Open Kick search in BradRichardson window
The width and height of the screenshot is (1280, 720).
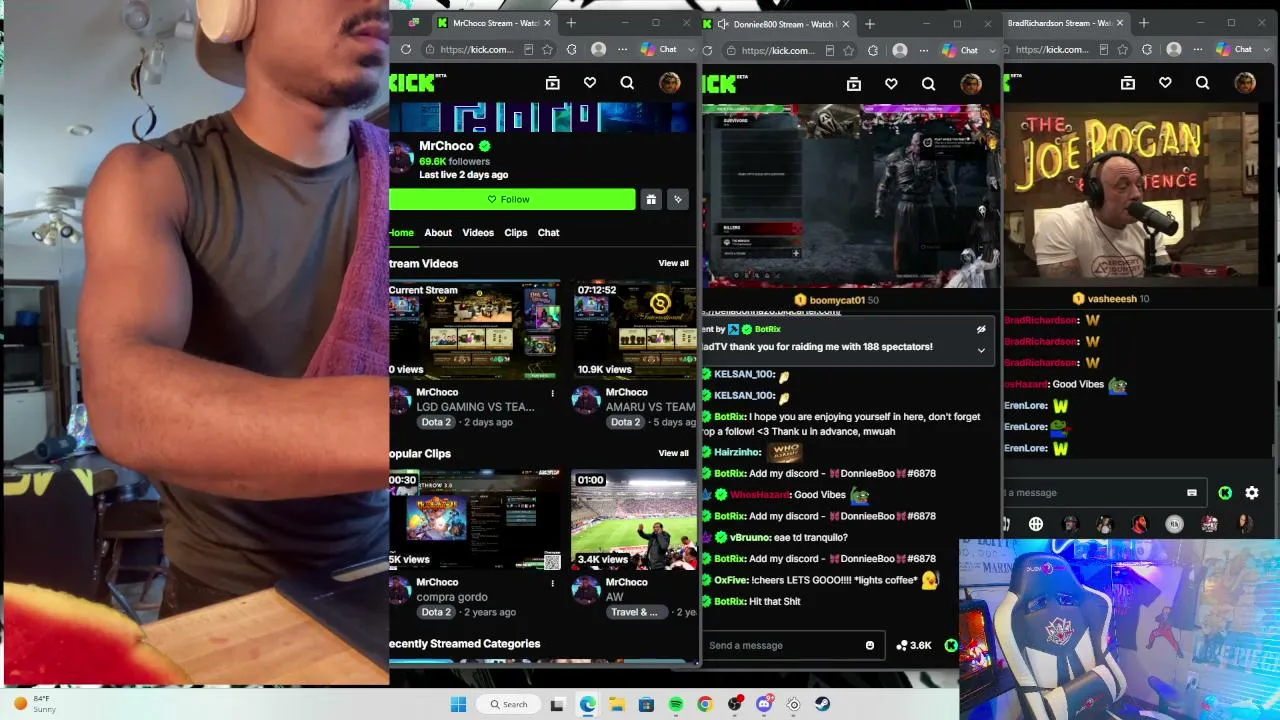coord(1203,84)
